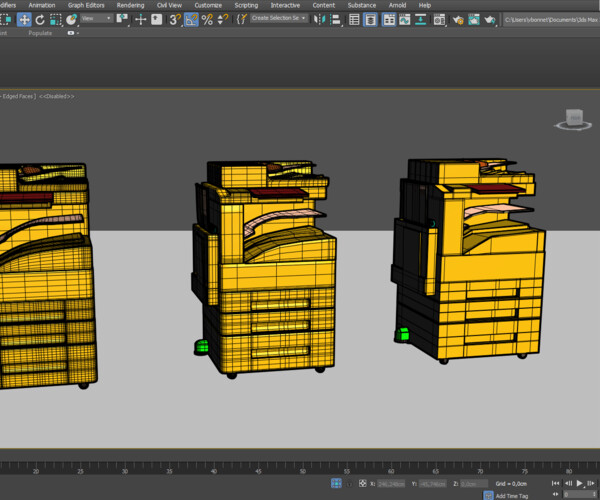
Task: Open the Interactive menu
Action: (x=285, y=5)
